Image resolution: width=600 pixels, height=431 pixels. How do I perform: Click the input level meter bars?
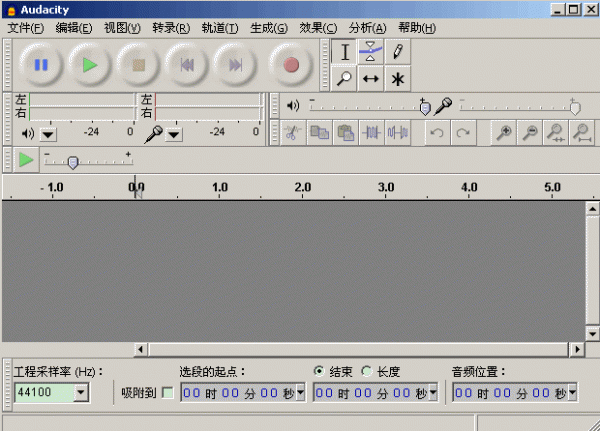pos(208,106)
